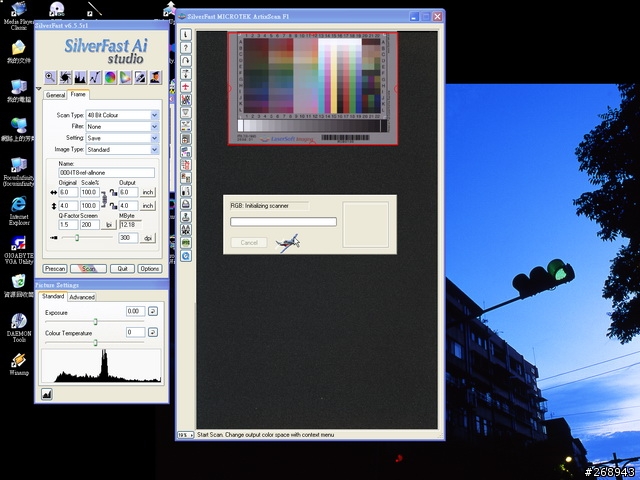Screen dimensions: 640x480
Task: Open GIGABYTE VGA Utility desktop icon
Action: [19, 250]
